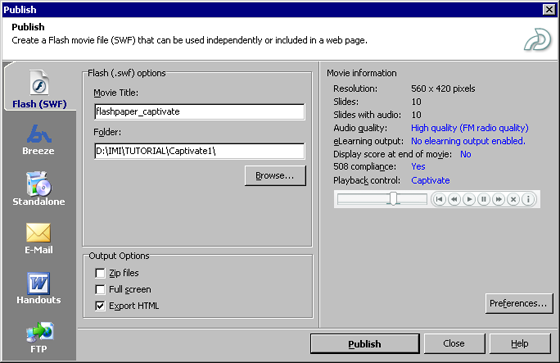Image resolution: width=560 pixels, height=363 pixels.
Task: Click the rewind-to-start playback control icon
Action: [439, 199]
